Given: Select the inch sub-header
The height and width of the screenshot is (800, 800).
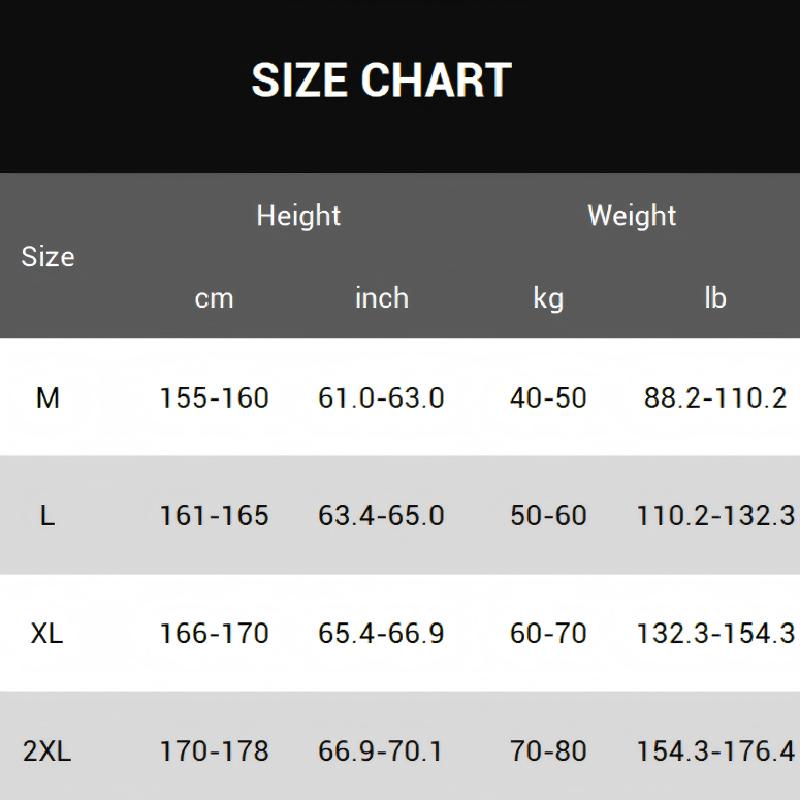Looking at the screenshot, I should pyautogui.click(x=381, y=298).
